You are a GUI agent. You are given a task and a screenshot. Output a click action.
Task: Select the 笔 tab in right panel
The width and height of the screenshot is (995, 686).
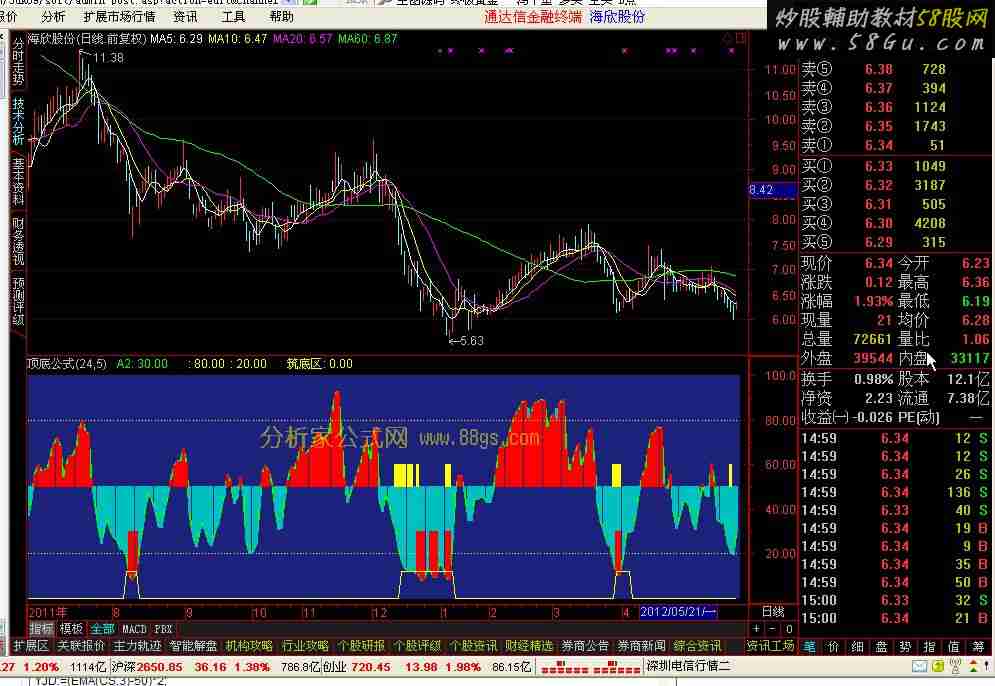pos(810,646)
